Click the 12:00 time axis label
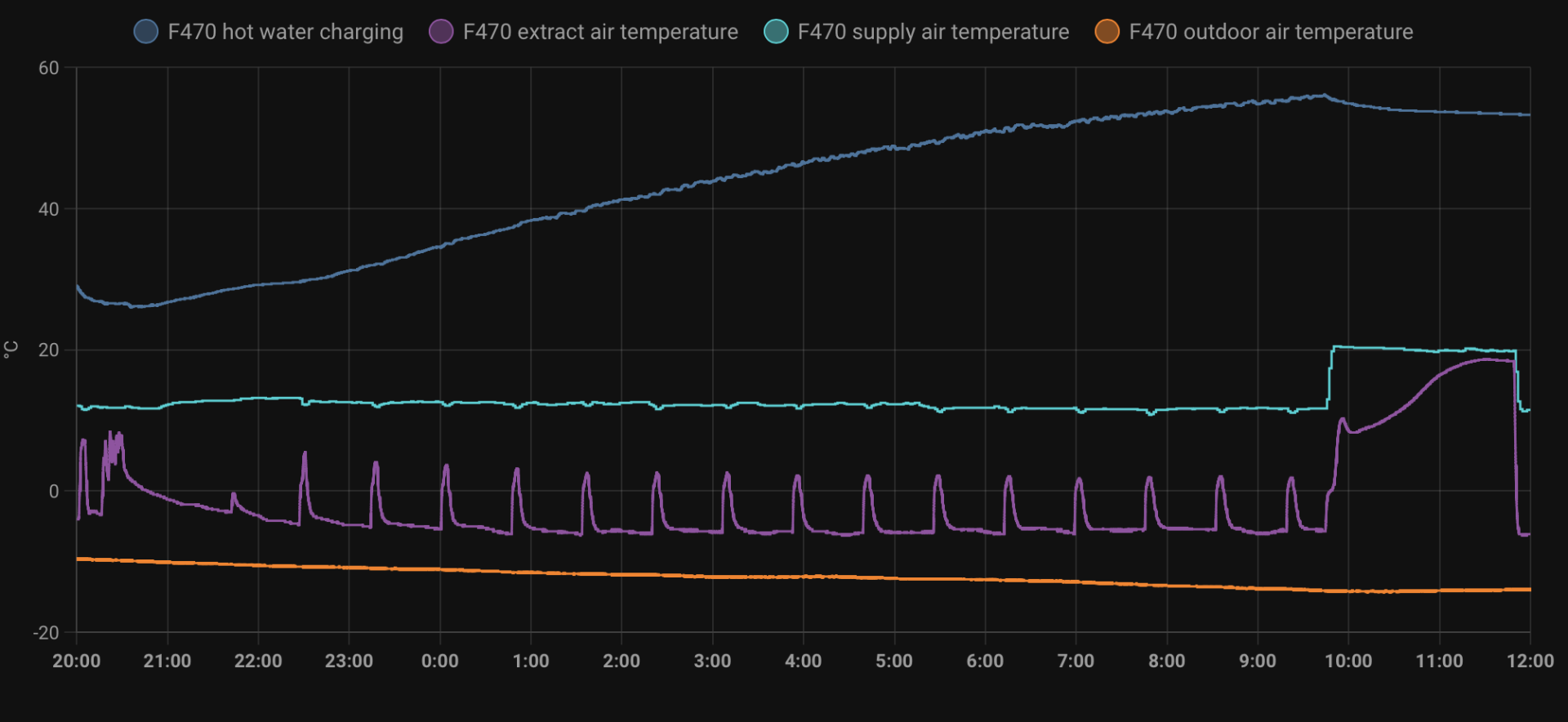Image resolution: width=1568 pixels, height=722 pixels. point(1530,661)
